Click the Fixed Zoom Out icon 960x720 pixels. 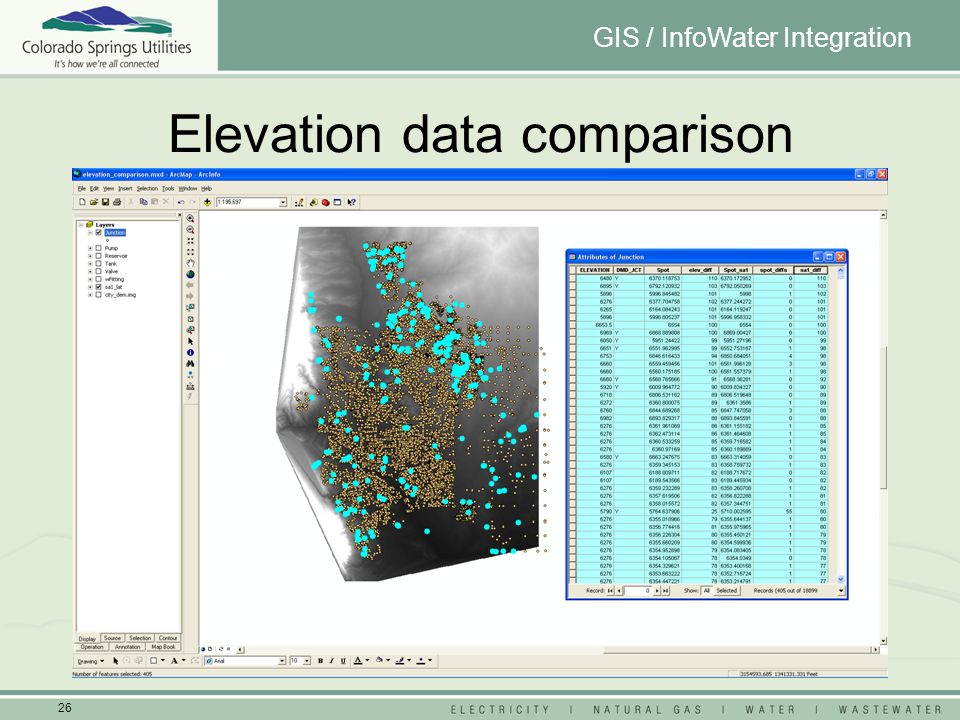click(x=190, y=252)
